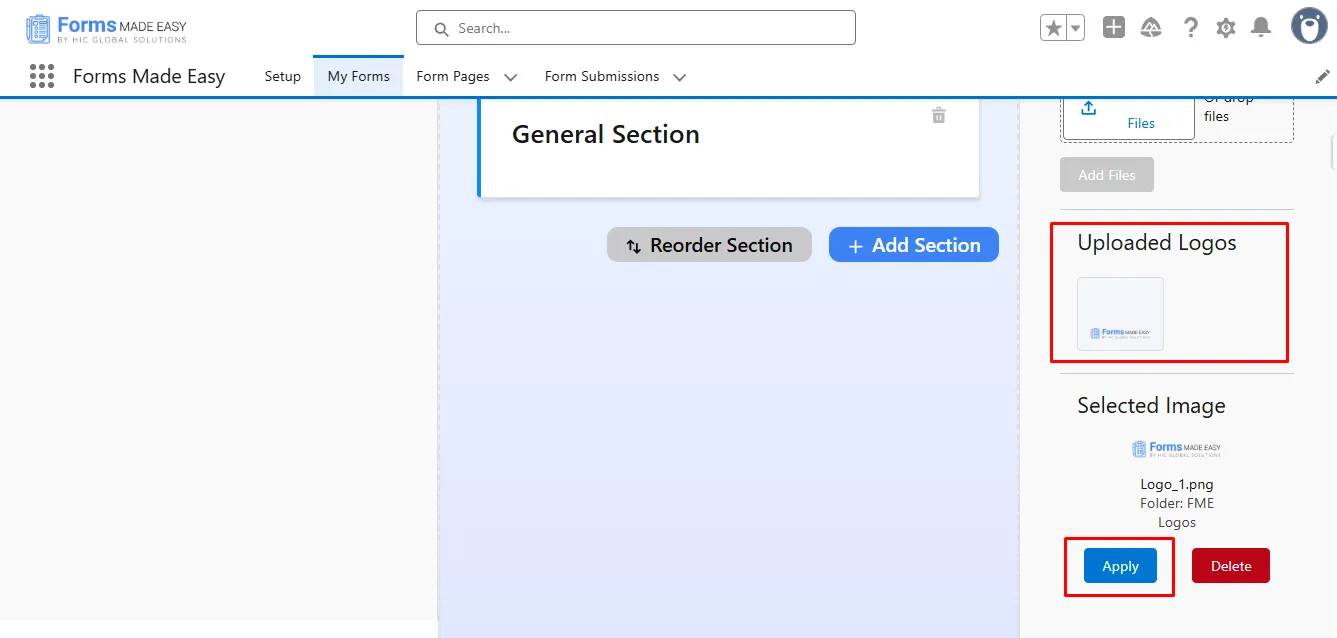Show notifications bell
The height and width of the screenshot is (638, 1337).
(1261, 28)
